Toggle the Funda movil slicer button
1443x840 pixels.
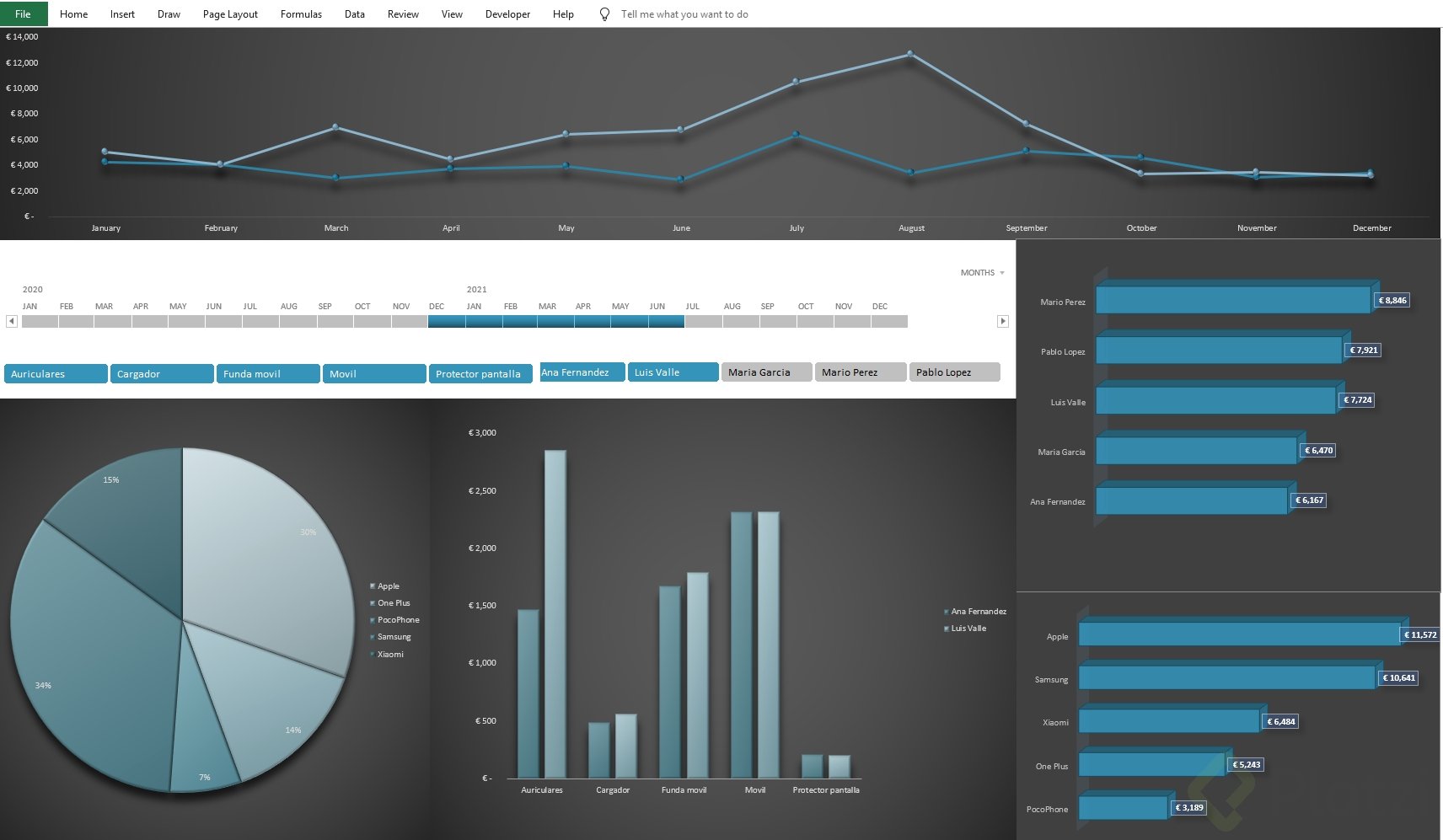(x=268, y=373)
